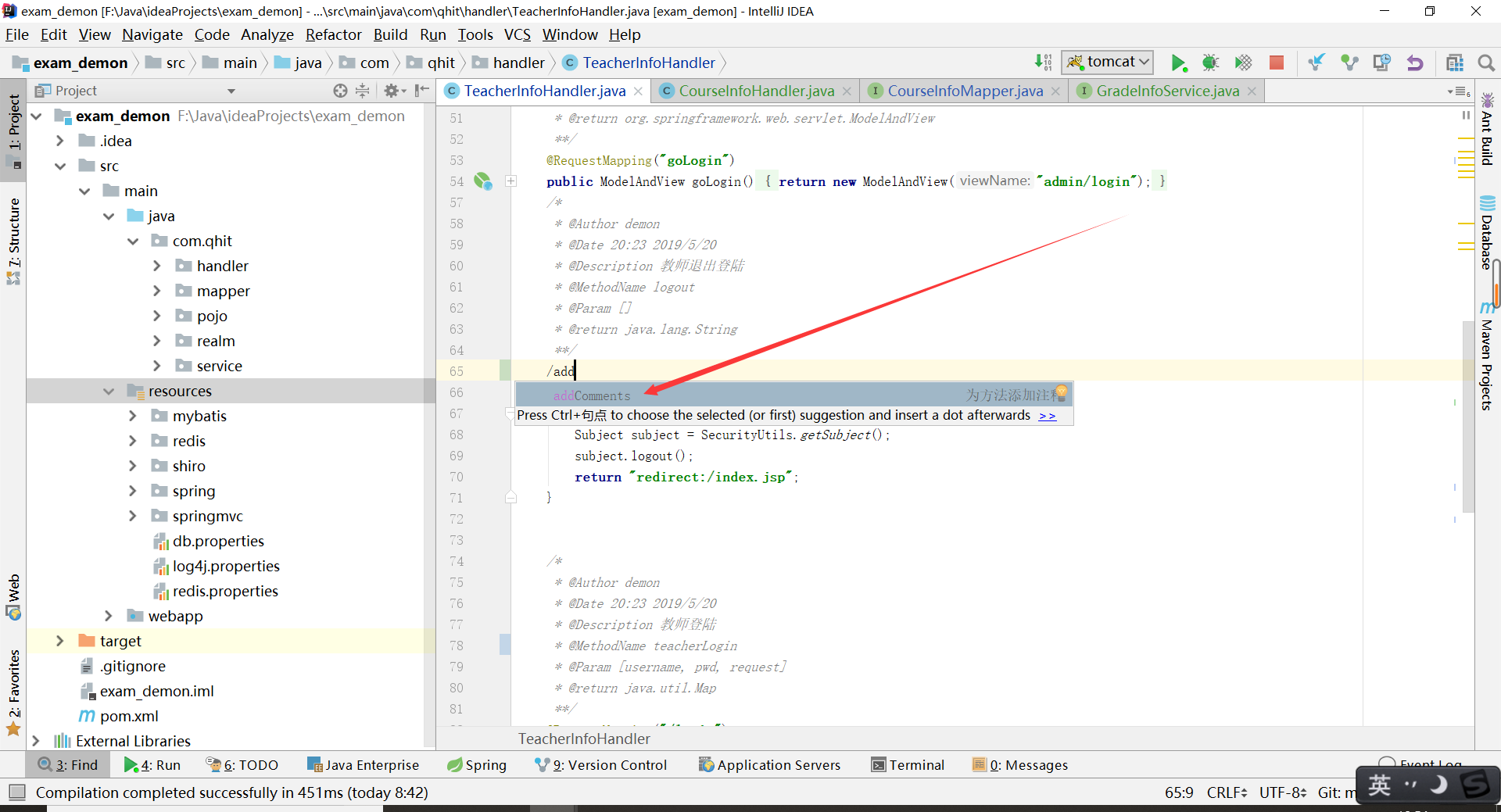Viewport: 1501px width, 812px height.
Task: Run with coverage icon in toolbar
Action: tap(1243, 63)
